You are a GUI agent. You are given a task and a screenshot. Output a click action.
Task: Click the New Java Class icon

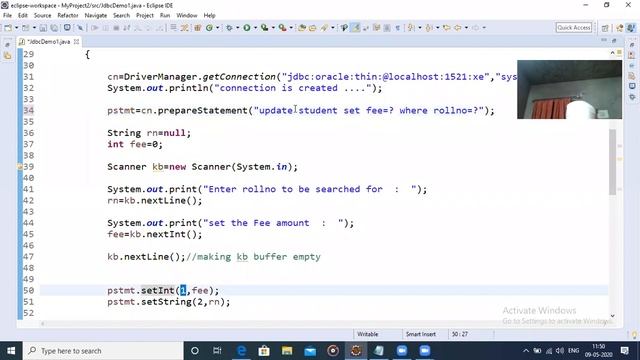pyautogui.click(x=209, y=28)
